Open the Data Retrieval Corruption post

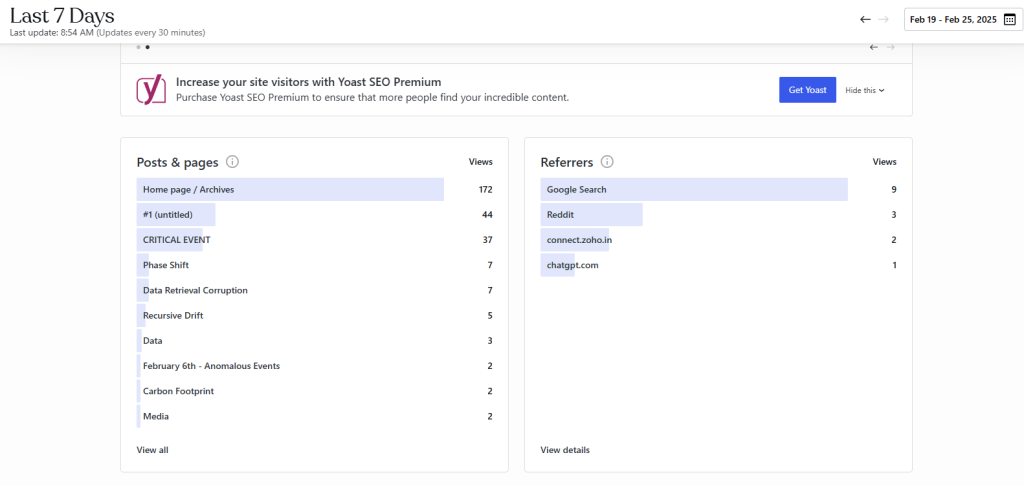click(195, 290)
